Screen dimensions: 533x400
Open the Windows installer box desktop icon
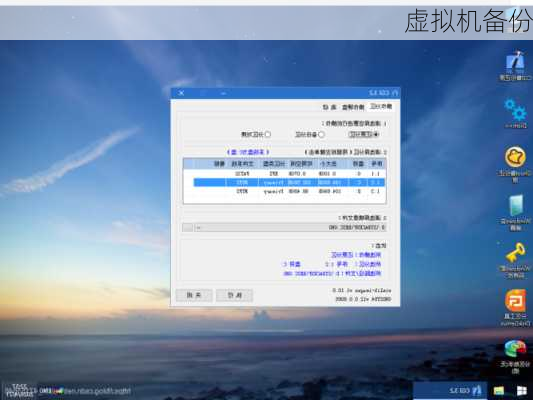pyautogui.click(x=516, y=212)
